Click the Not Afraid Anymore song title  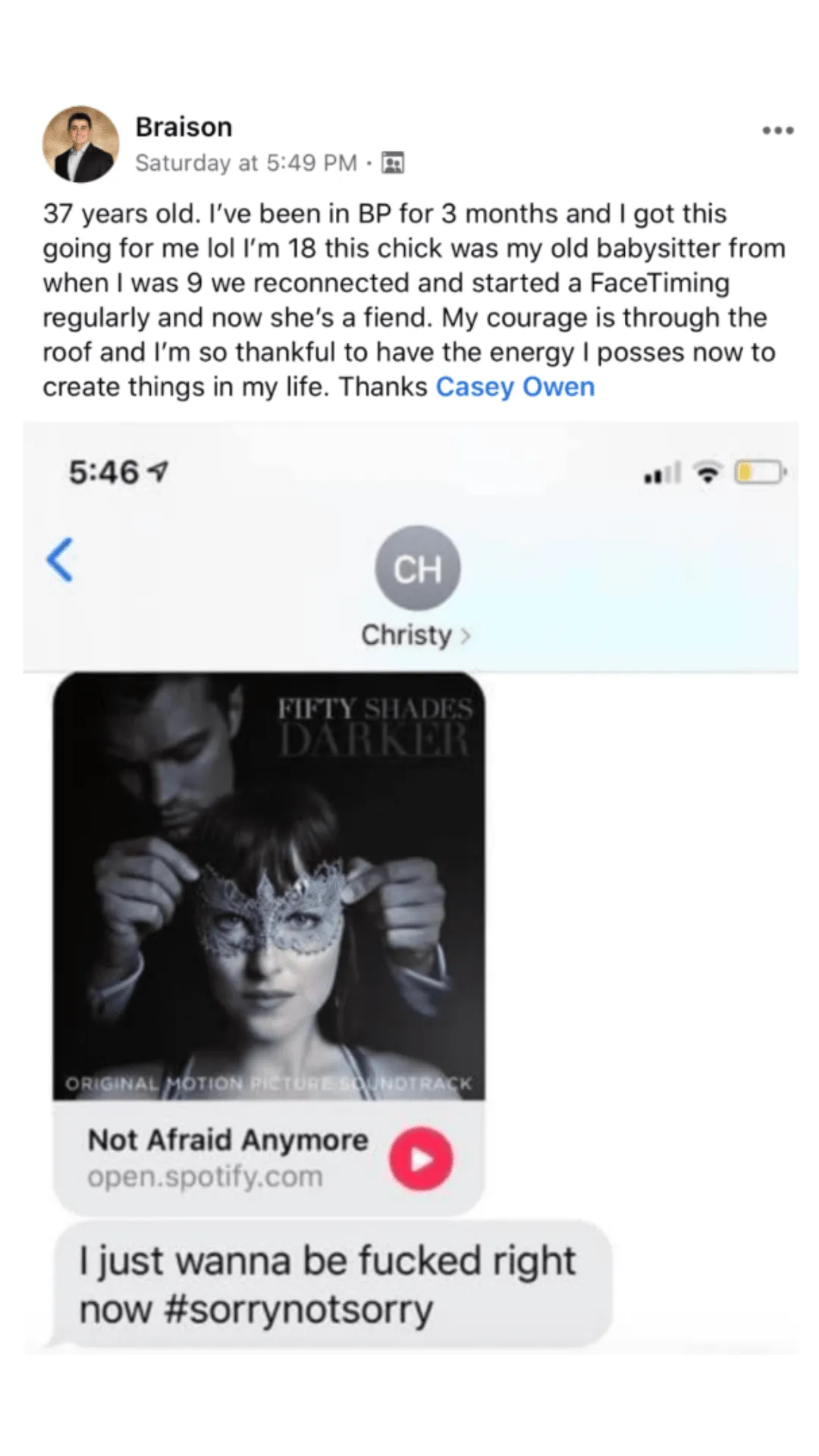(227, 1140)
